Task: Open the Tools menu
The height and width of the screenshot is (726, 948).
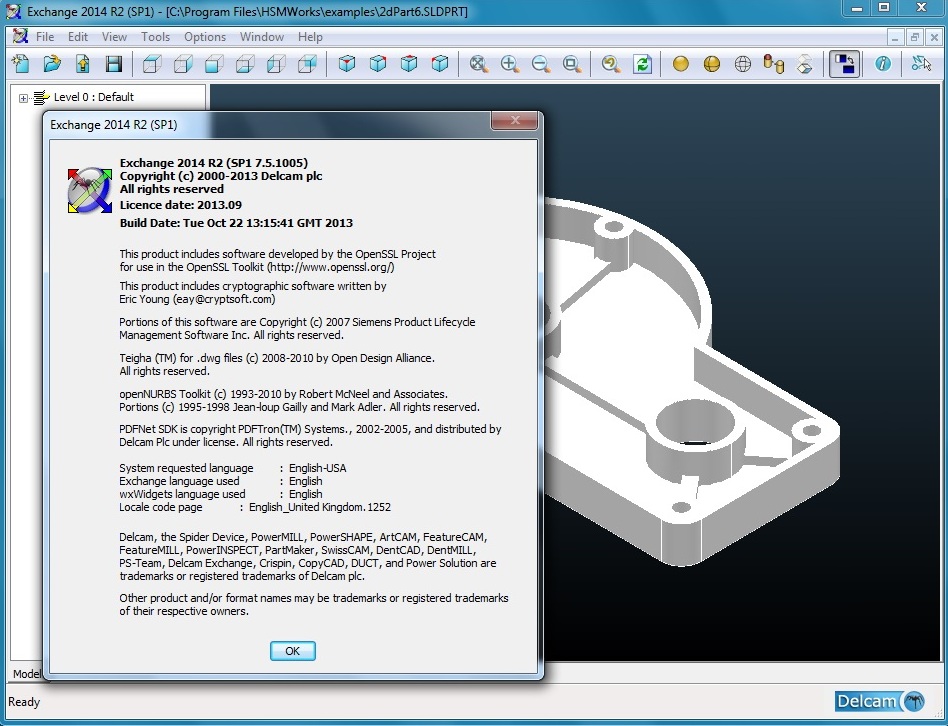Action: [155, 37]
